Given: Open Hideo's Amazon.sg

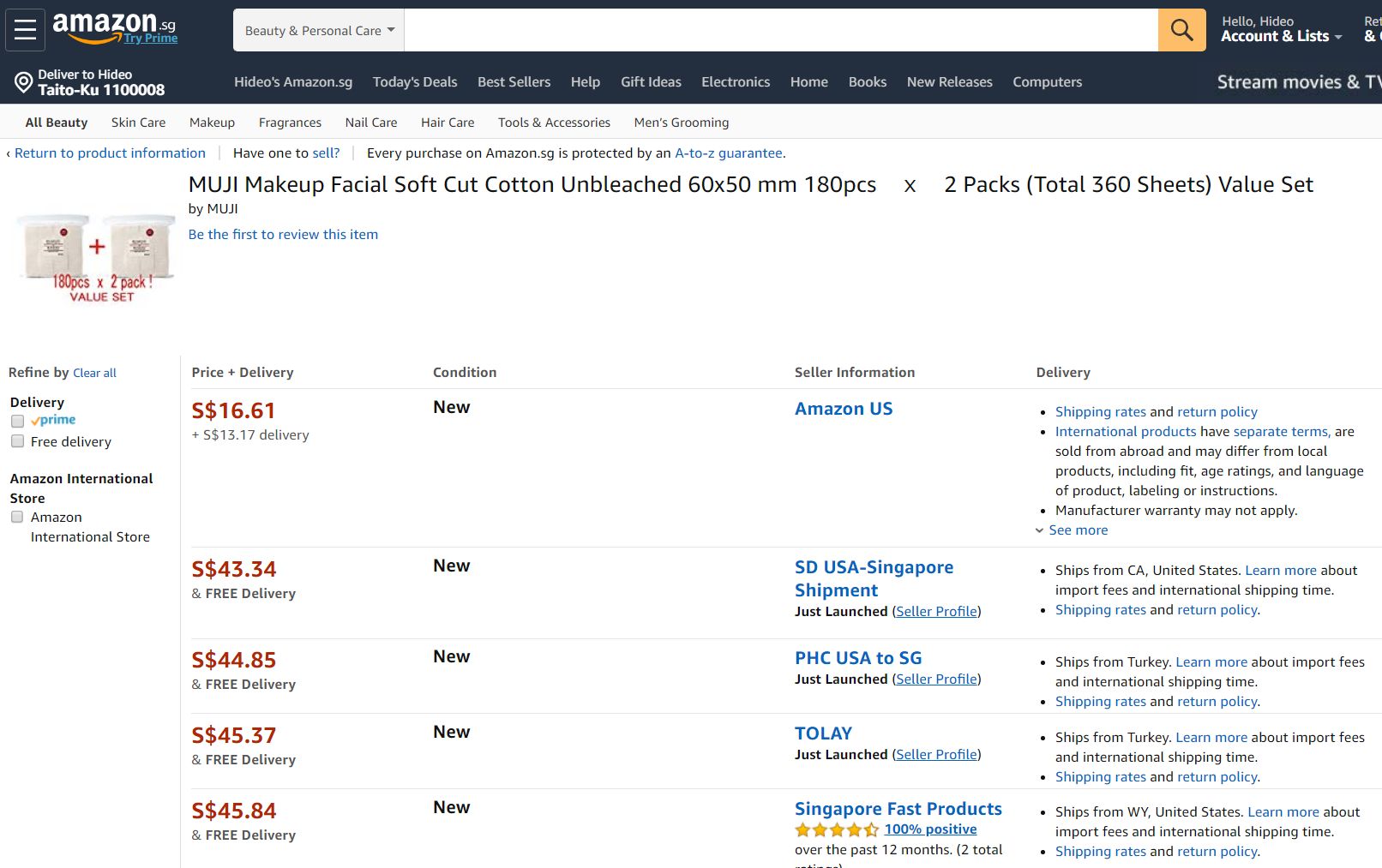Looking at the screenshot, I should 293,82.
